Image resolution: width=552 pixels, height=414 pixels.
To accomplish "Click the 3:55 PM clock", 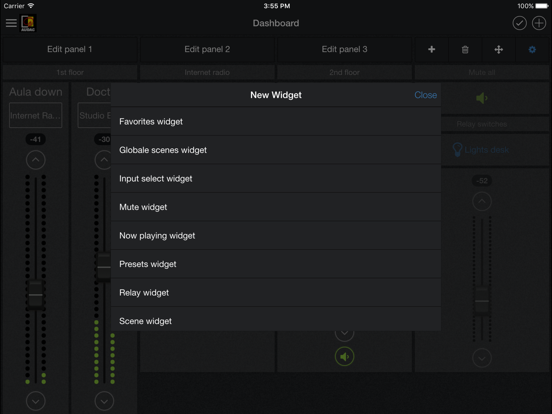I will 277,6.
